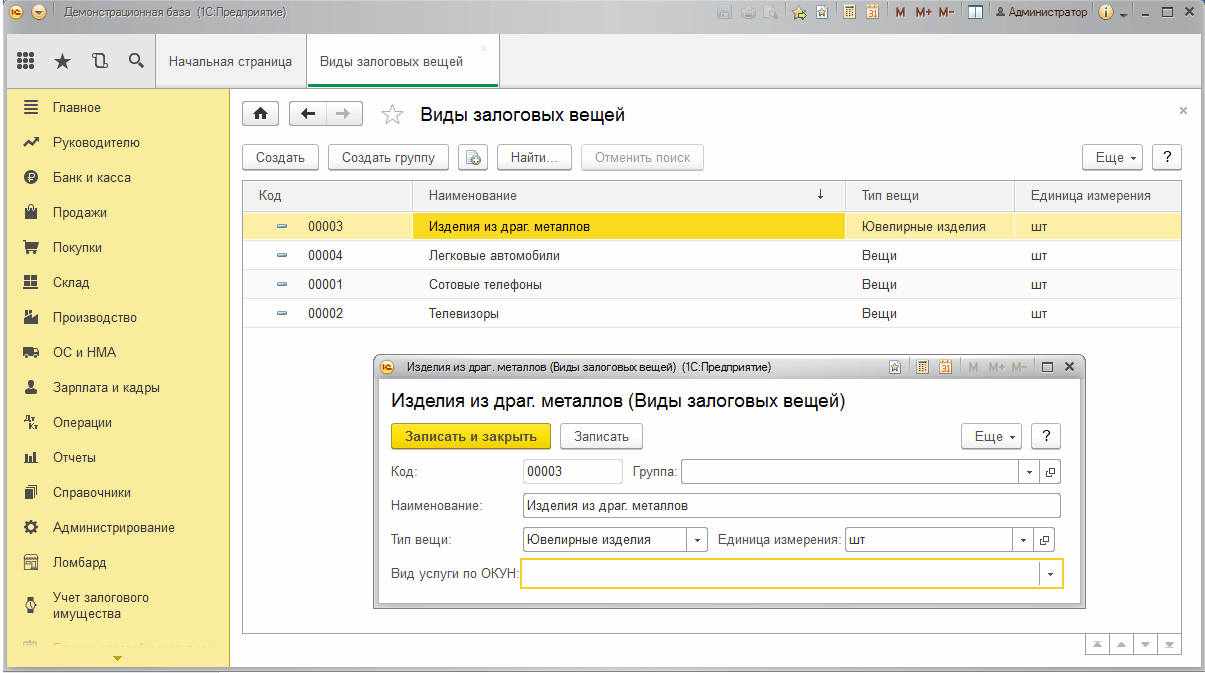This screenshot has height=673, width=1205.
Task: Open the sections grid menu icon
Action: pos(26,61)
